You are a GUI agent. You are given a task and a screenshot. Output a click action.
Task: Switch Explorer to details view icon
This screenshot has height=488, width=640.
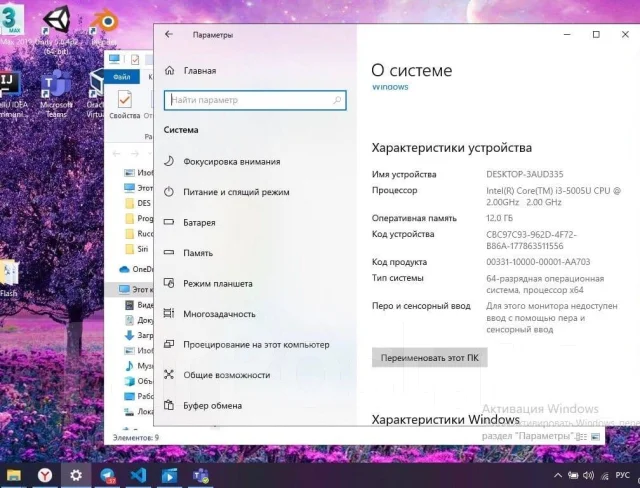[581, 437]
